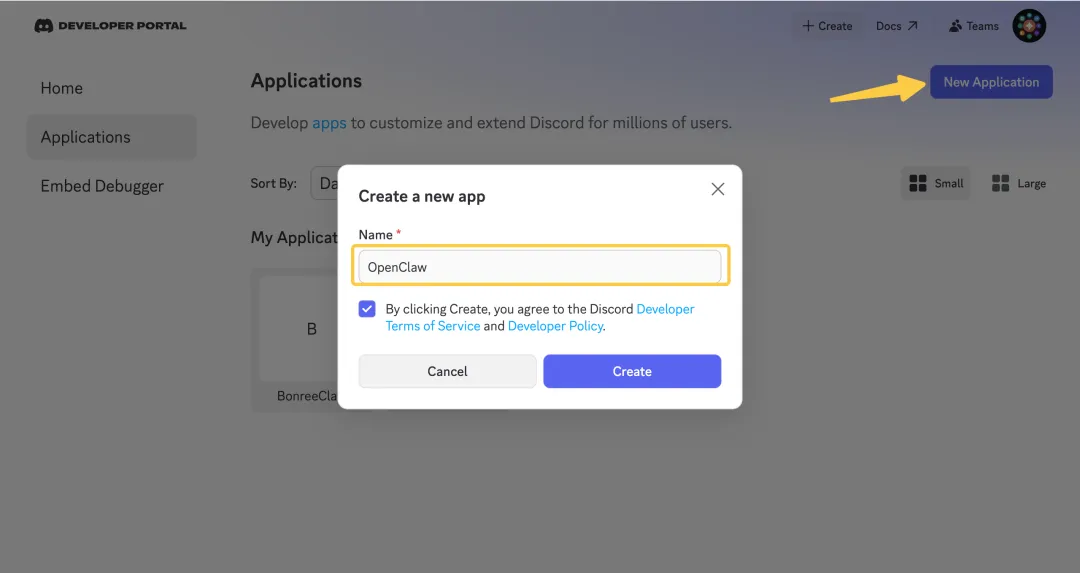Click the Name input field containing OpenClaw
1080x573 pixels.
point(539,267)
